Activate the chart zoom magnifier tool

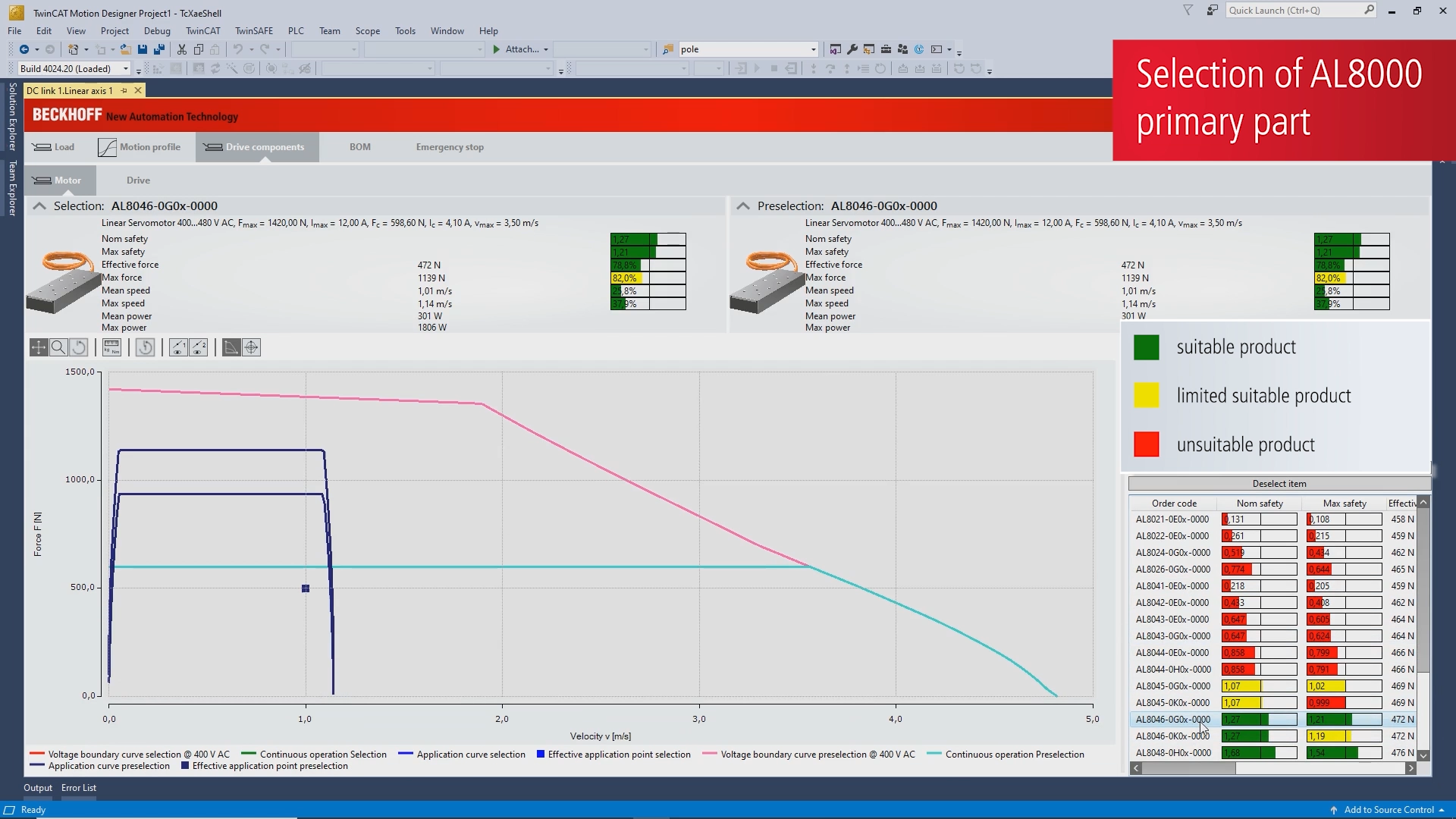point(58,348)
